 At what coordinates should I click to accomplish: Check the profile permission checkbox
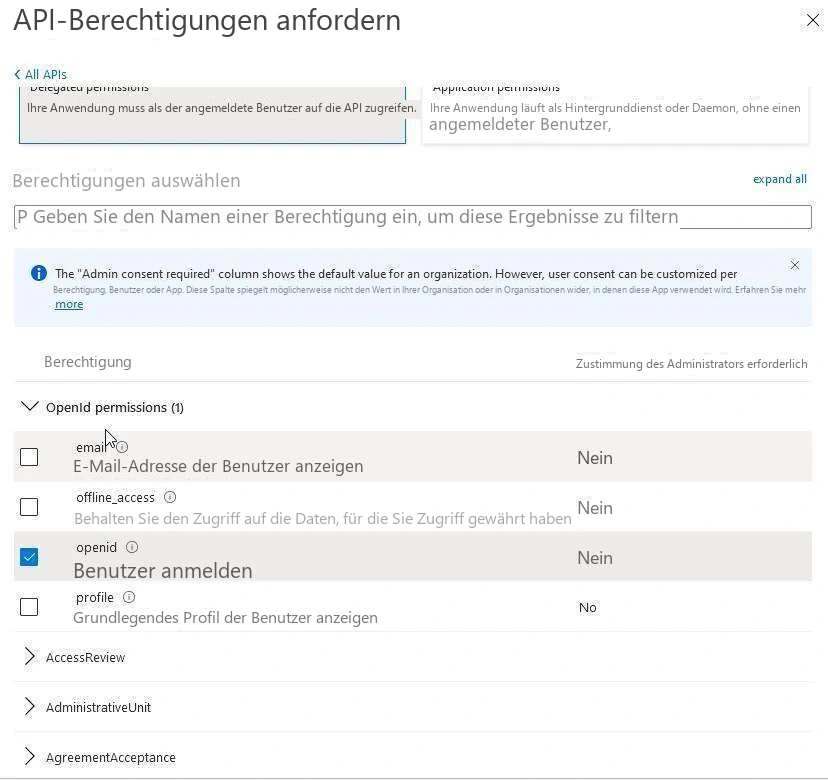pos(29,607)
